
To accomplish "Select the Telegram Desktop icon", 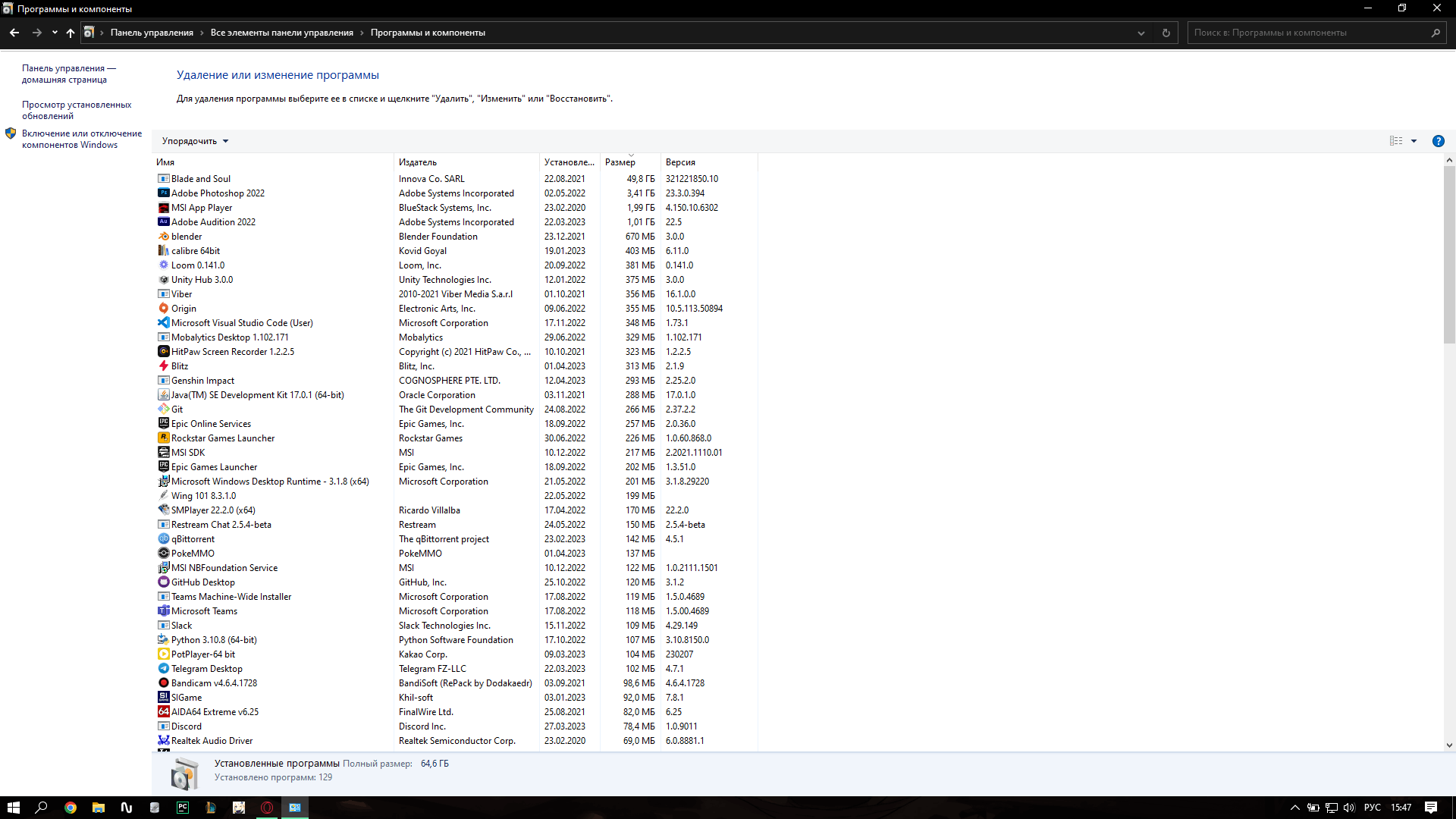I will [x=163, y=669].
